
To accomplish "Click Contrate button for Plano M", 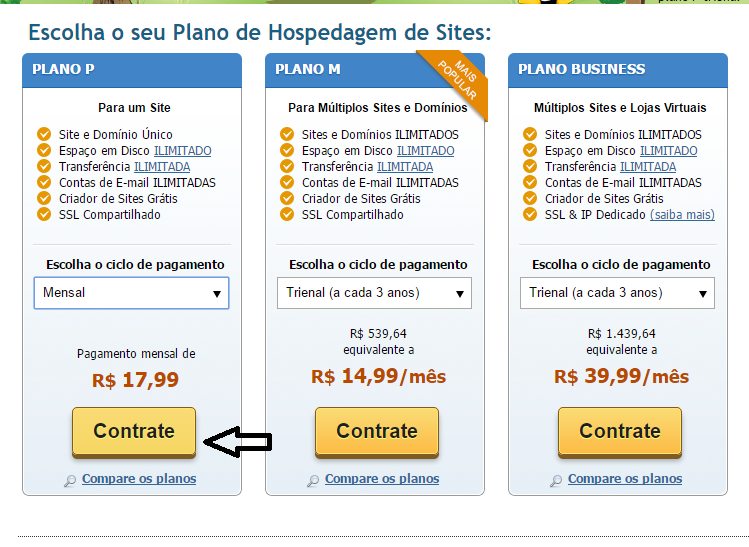I will pos(377,432).
